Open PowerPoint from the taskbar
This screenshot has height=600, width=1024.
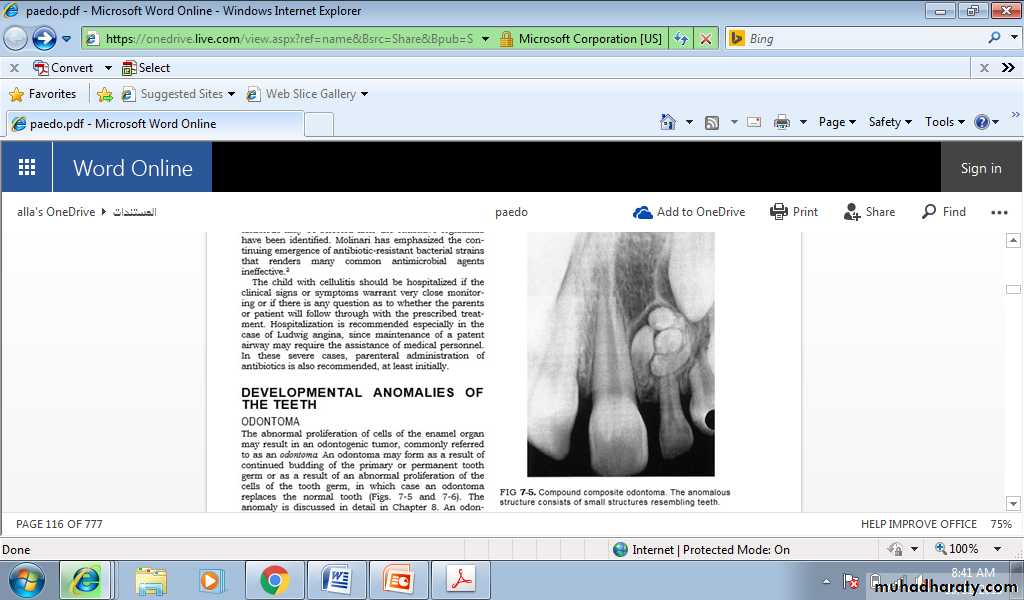click(398, 579)
